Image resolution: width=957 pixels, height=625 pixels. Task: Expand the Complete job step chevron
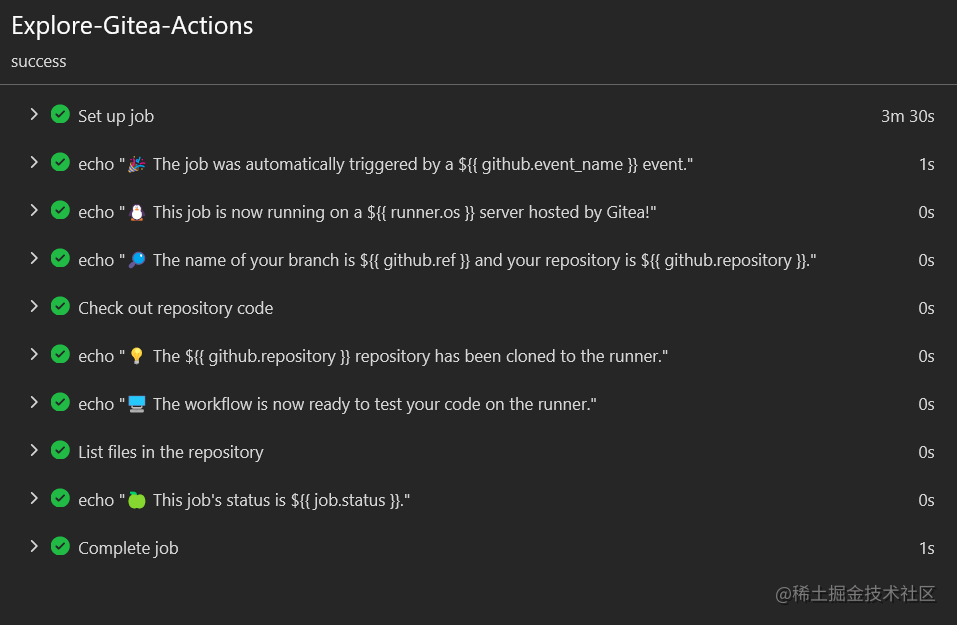point(34,547)
